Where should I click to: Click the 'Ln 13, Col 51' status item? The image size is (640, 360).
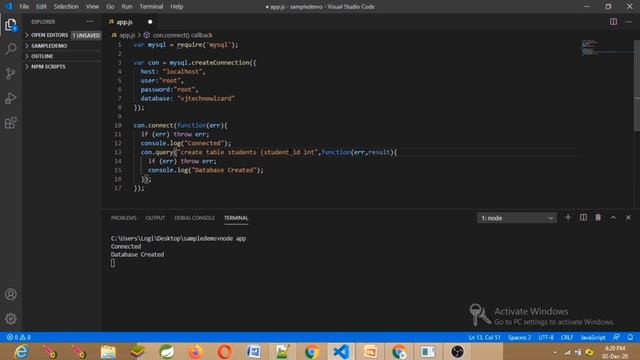coord(484,338)
